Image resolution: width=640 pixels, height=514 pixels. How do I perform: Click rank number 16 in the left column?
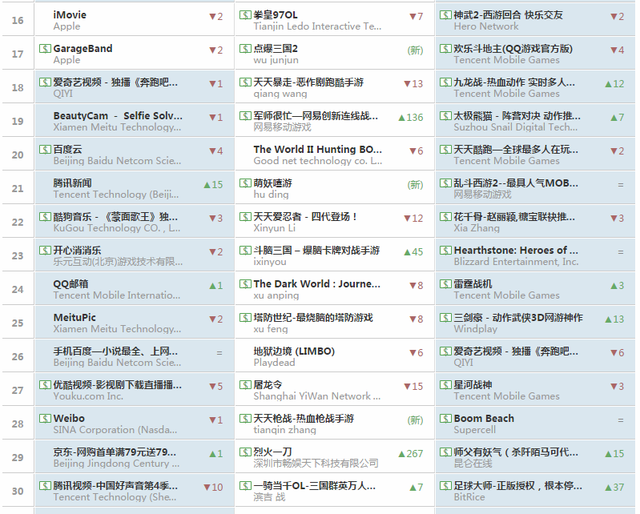click(x=18, y=20)
